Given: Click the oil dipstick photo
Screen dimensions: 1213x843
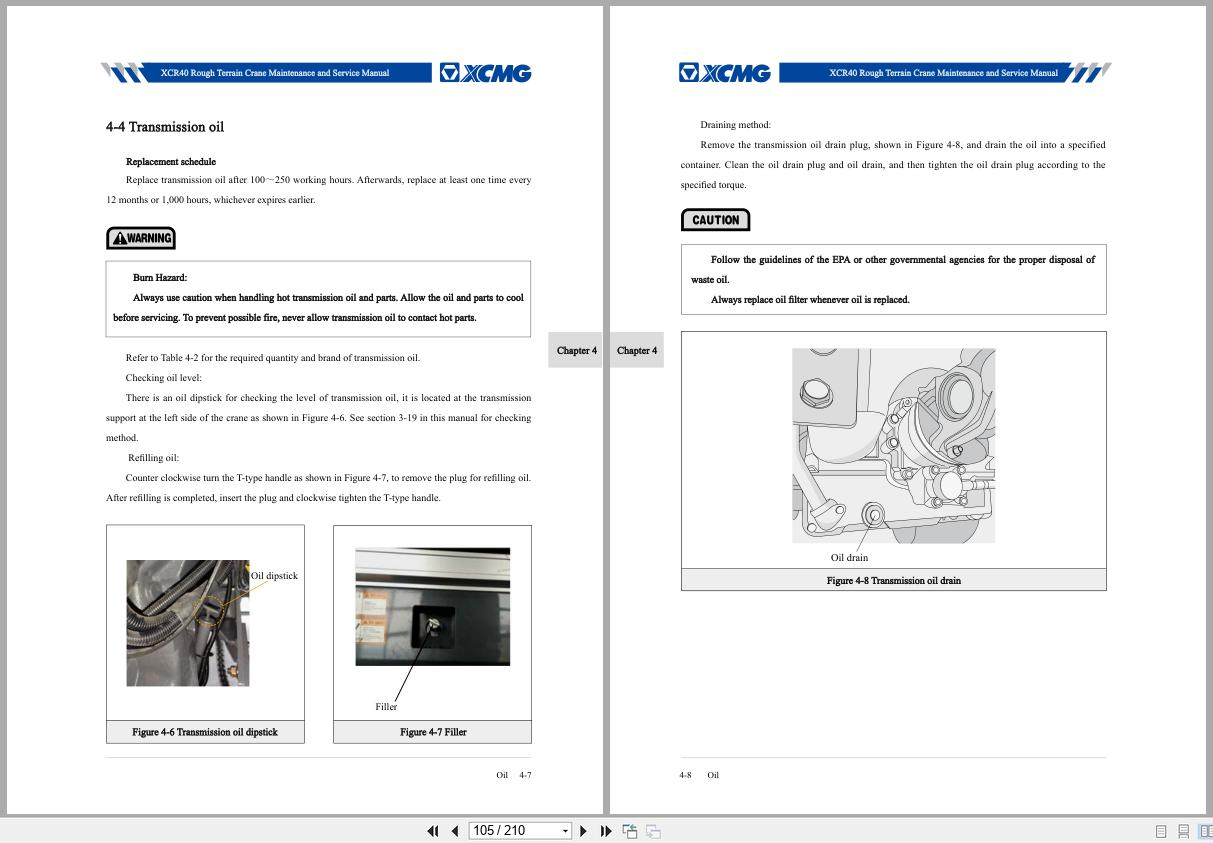Looking at the screenshot, I should click(x=187, y=623).
